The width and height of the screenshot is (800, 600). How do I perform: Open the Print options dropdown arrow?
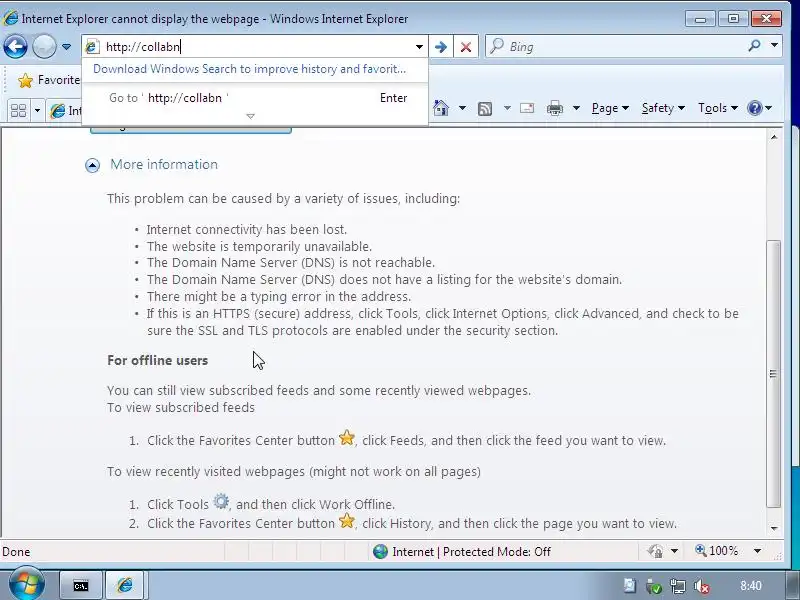(576, 108)
